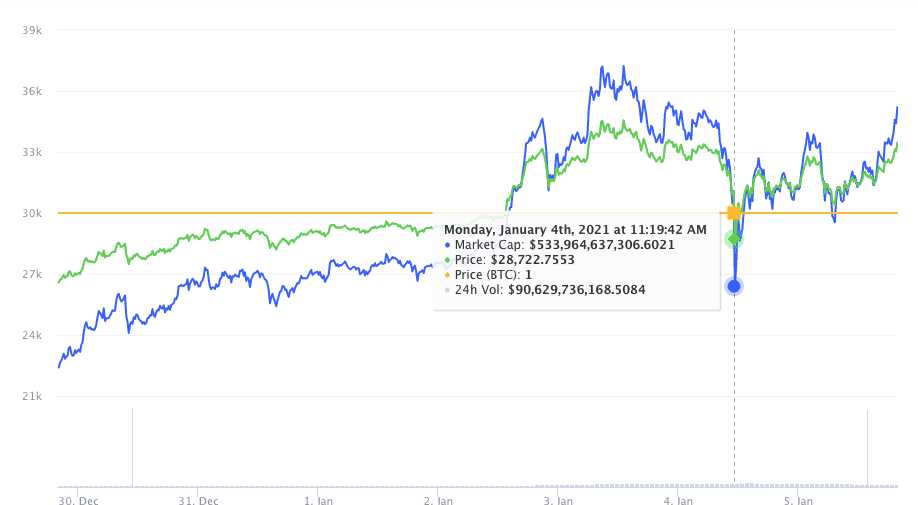This screenshot has width=918, height=505.
Task: Click the 21k y-axis label
Action: tap(32, 396)
